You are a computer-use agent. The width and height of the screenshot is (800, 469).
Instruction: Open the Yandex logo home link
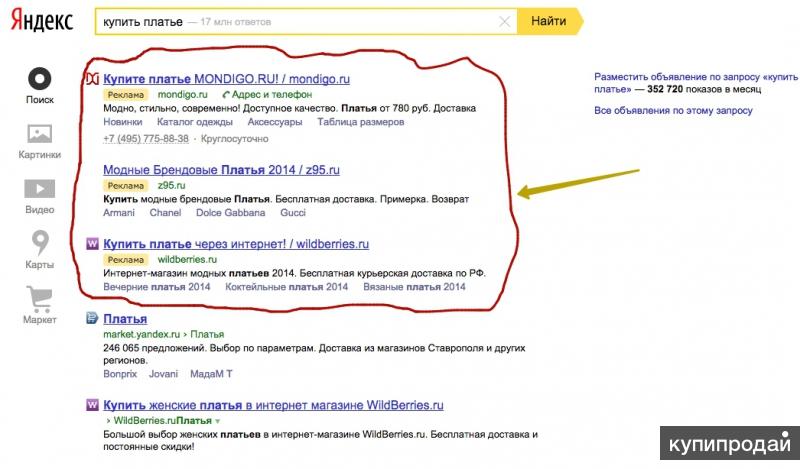tap(42, 21)
